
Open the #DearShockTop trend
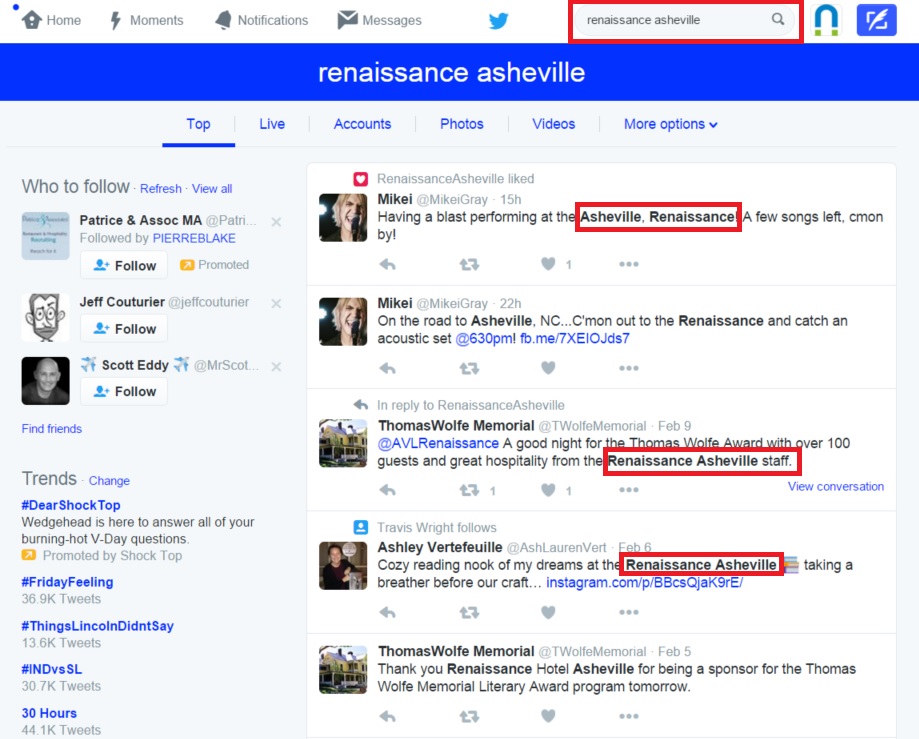71,505
